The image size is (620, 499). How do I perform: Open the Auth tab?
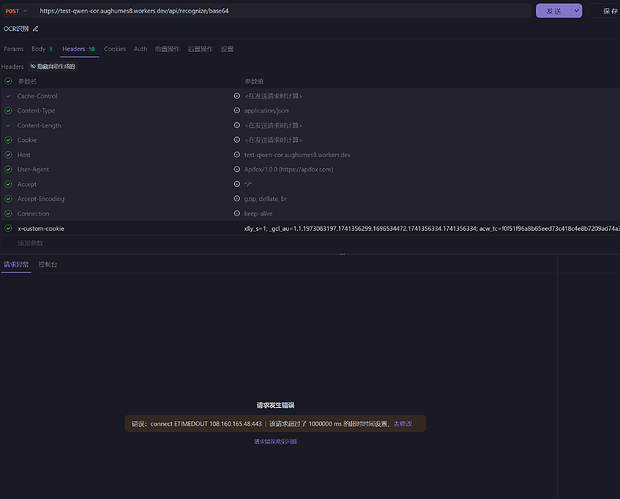[x=140, y=49]
